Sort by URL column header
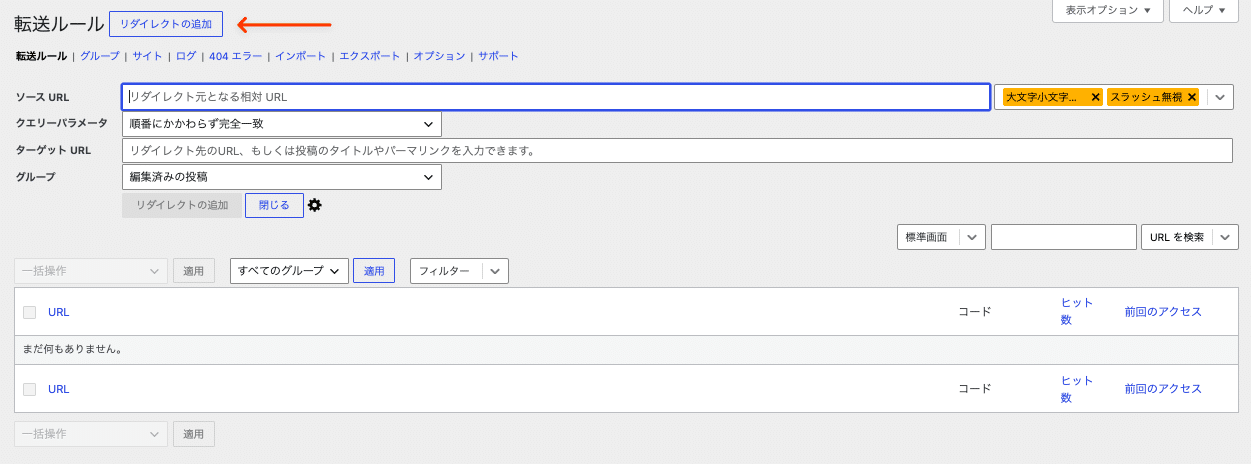 tap(59, 312)
